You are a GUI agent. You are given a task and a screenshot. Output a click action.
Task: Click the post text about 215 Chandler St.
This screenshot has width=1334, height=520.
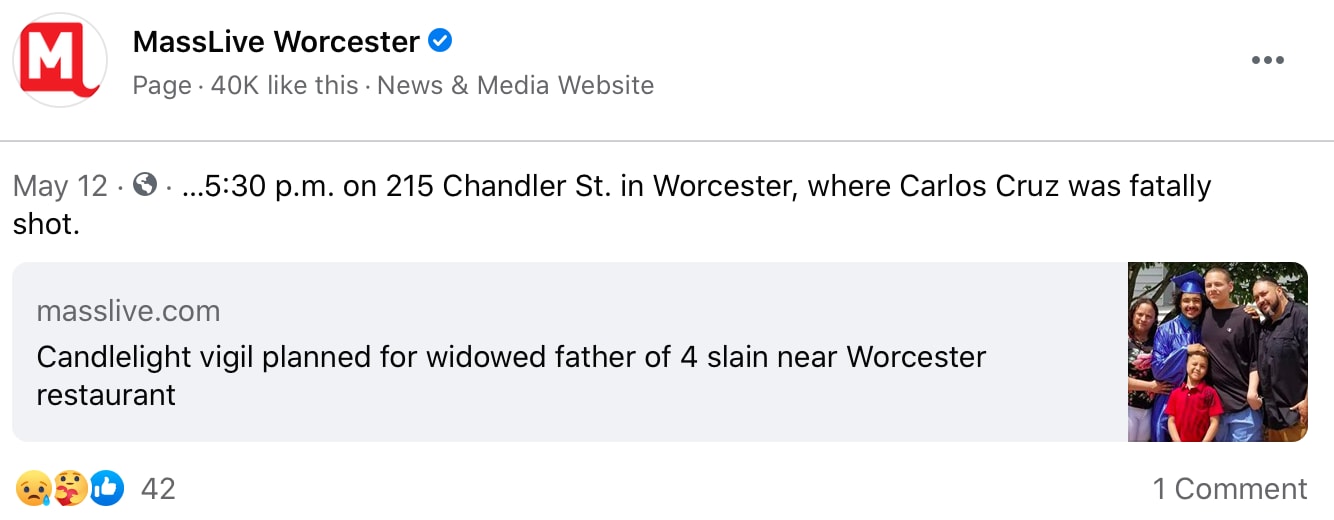(x=700, y=186)
